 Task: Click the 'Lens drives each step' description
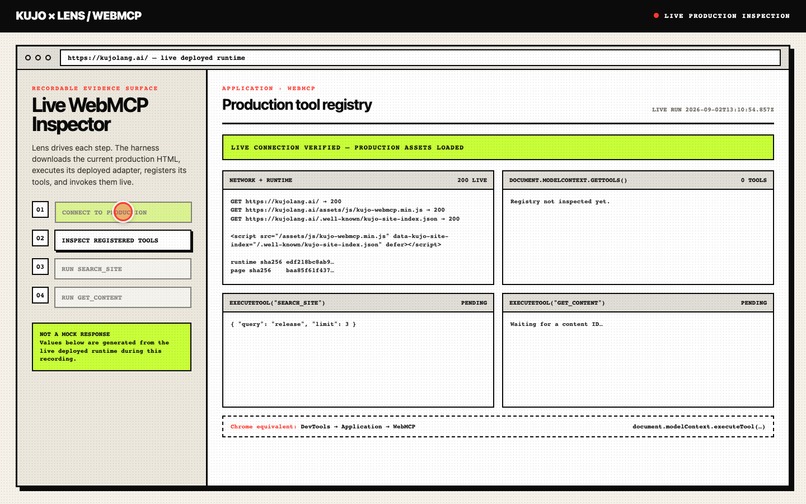(x=109, y=165)
